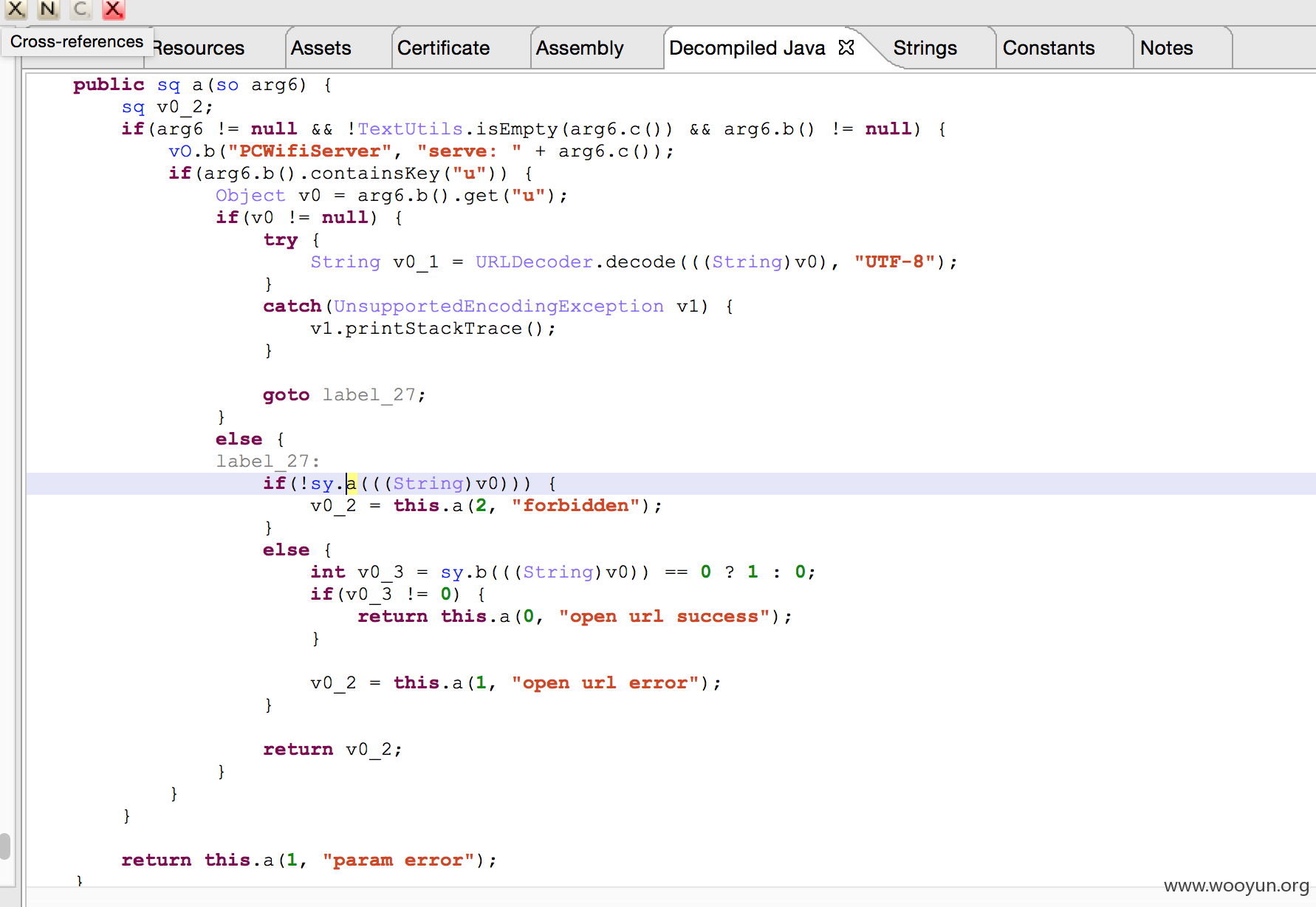Switch to the Constants tab

[x=1049, y=48]
